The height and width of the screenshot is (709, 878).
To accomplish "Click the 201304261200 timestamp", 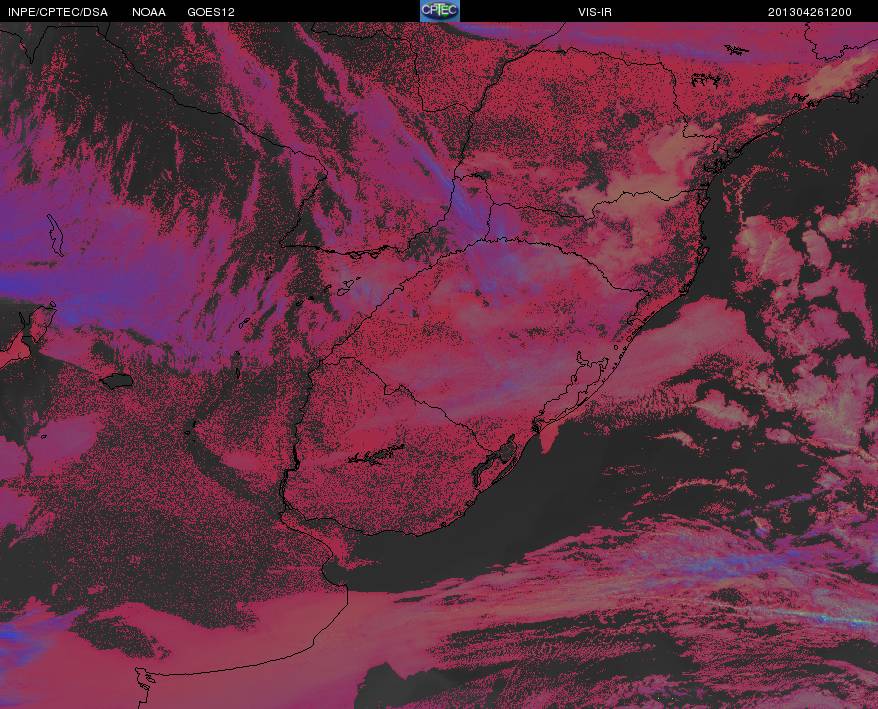I will click(x=810, y=12).
